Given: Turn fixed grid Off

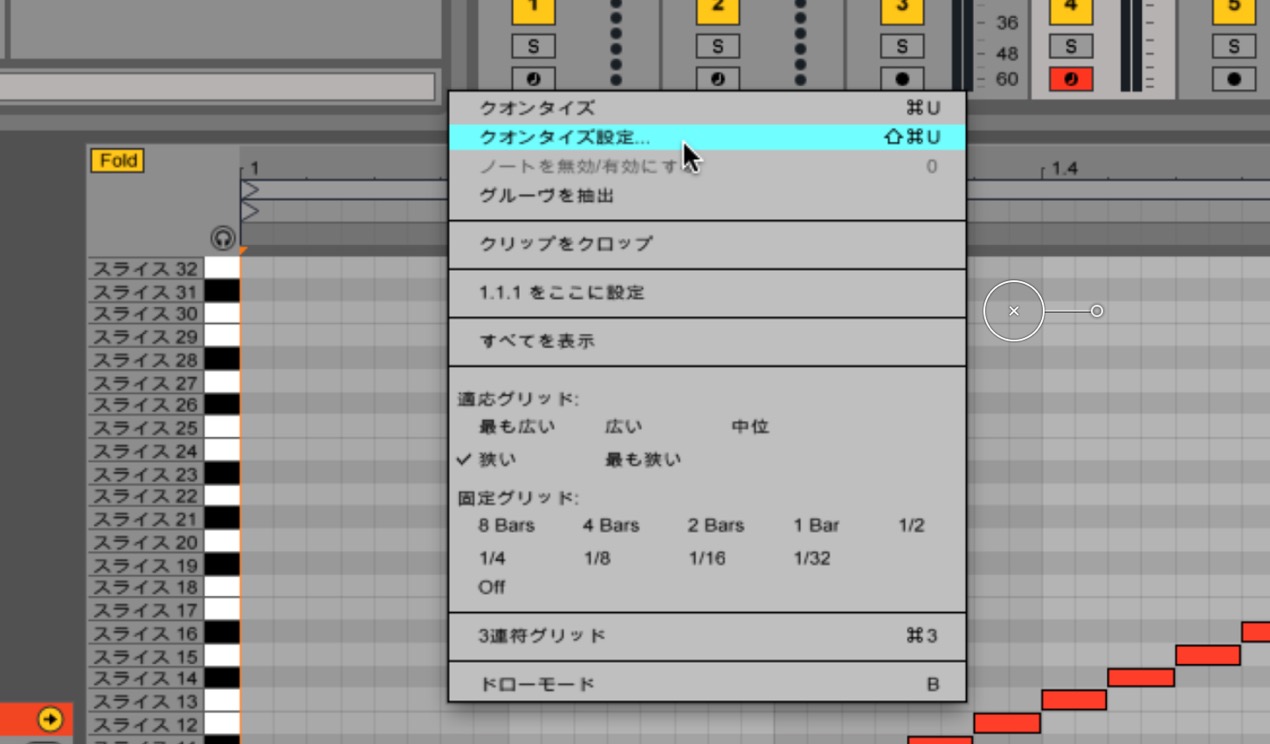Looking at the screenshot, I should click(491, 587).
